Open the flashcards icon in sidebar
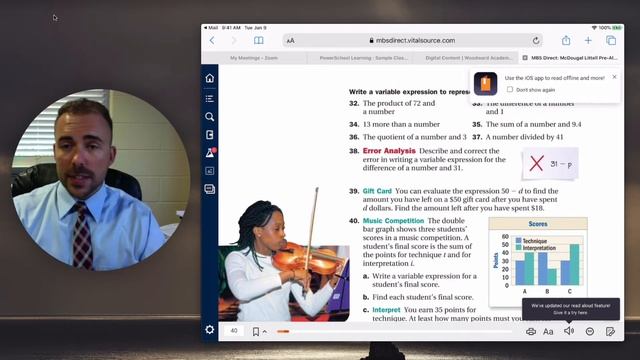This screenshot has width=640, height=360. coord(210,171)
